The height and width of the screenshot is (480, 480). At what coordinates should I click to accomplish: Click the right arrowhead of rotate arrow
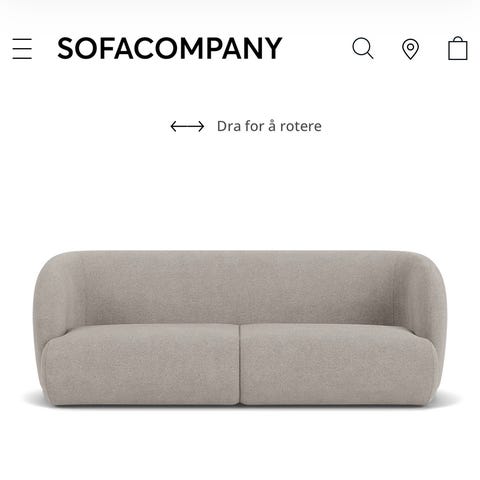201,126
